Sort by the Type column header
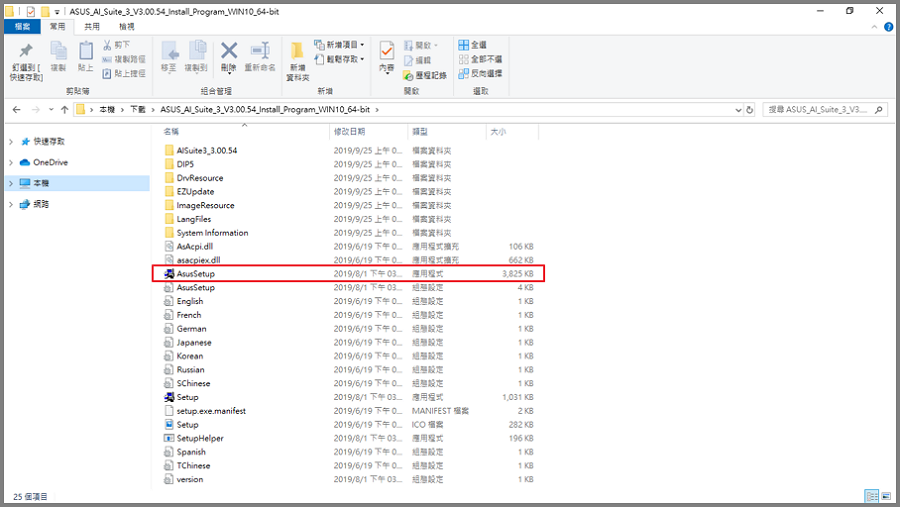This screenshot has height=507, width=900. point(447,132)
